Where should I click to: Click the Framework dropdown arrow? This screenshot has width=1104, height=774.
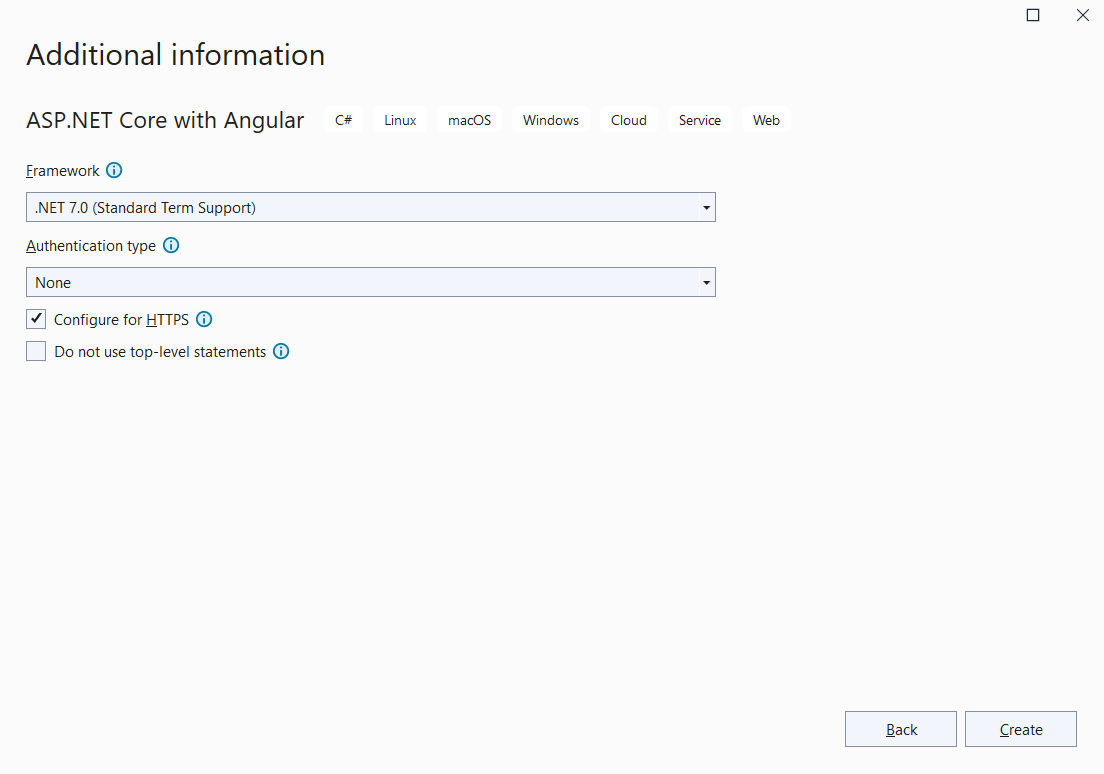pos(706,208)
